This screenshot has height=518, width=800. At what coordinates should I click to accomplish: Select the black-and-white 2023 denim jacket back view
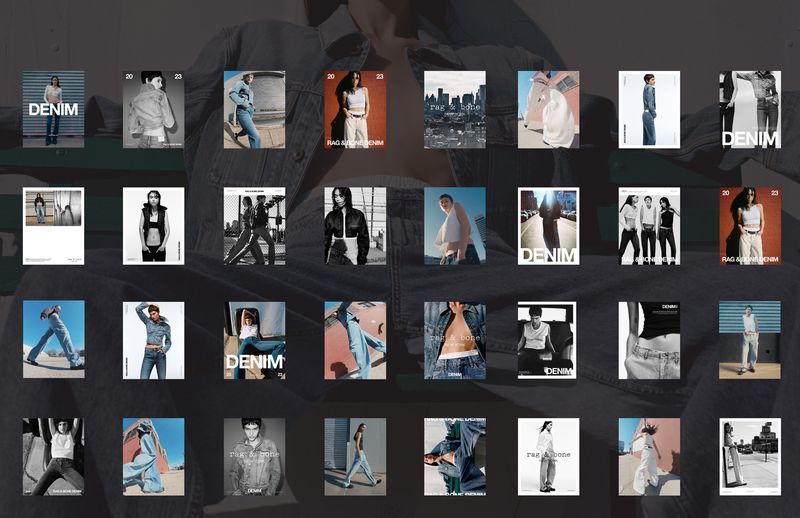[x=154, y=109]
